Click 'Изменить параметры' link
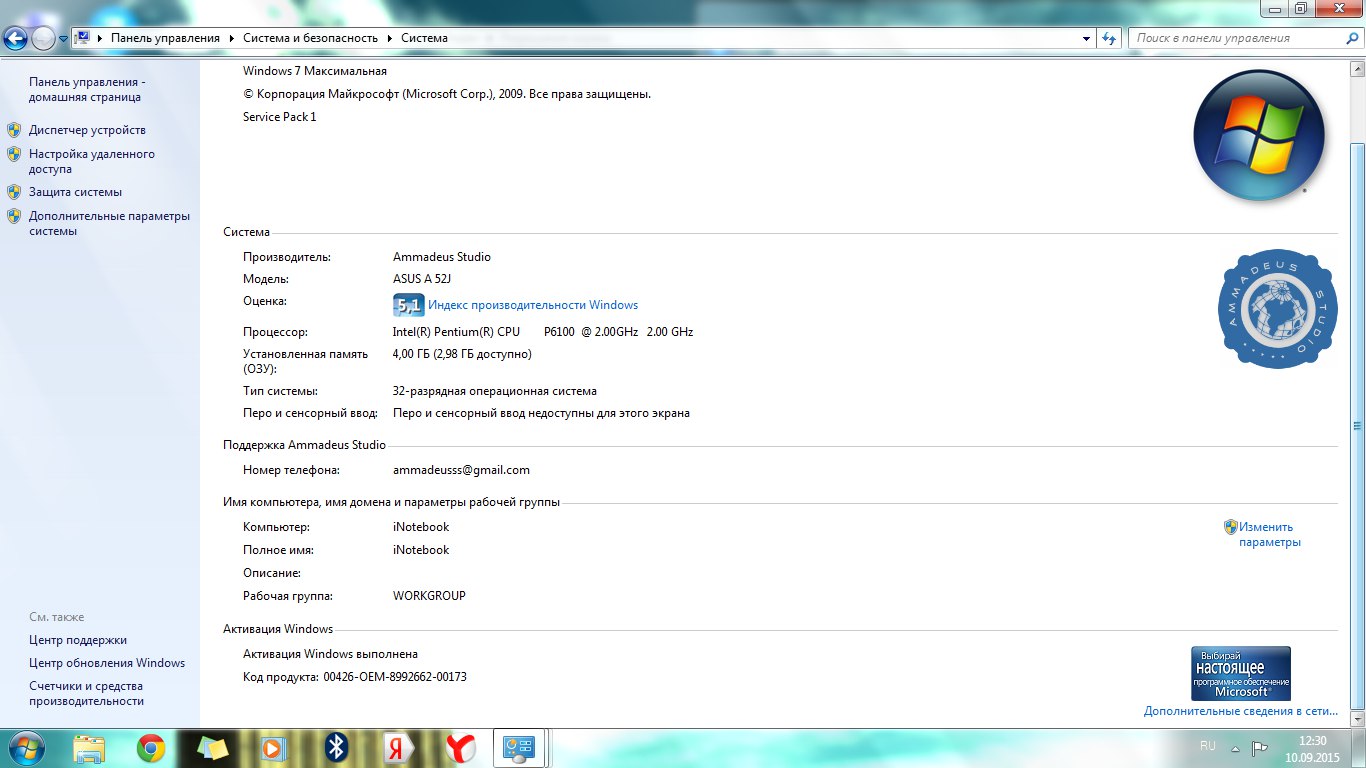The height and width of the screenshot is (768, 1366). click(1269, 534)
